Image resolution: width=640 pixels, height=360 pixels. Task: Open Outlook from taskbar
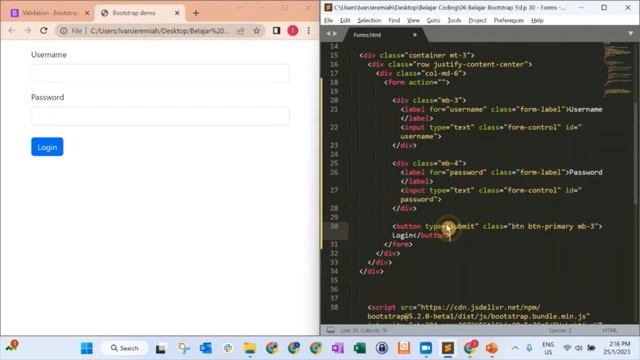(206, 348)
